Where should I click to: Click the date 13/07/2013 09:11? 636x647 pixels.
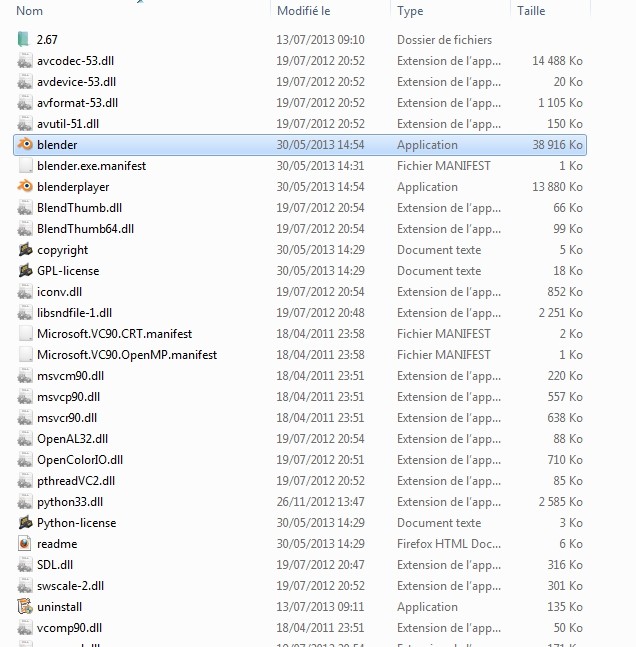click(x=320, y=607)
